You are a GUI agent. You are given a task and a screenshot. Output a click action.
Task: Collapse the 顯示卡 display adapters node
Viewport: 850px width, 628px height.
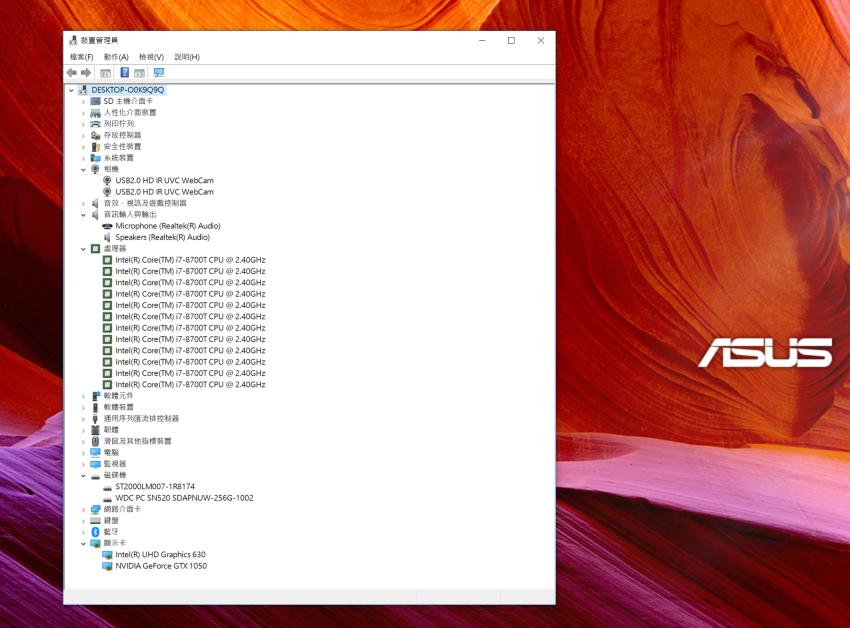coord(84,543)
